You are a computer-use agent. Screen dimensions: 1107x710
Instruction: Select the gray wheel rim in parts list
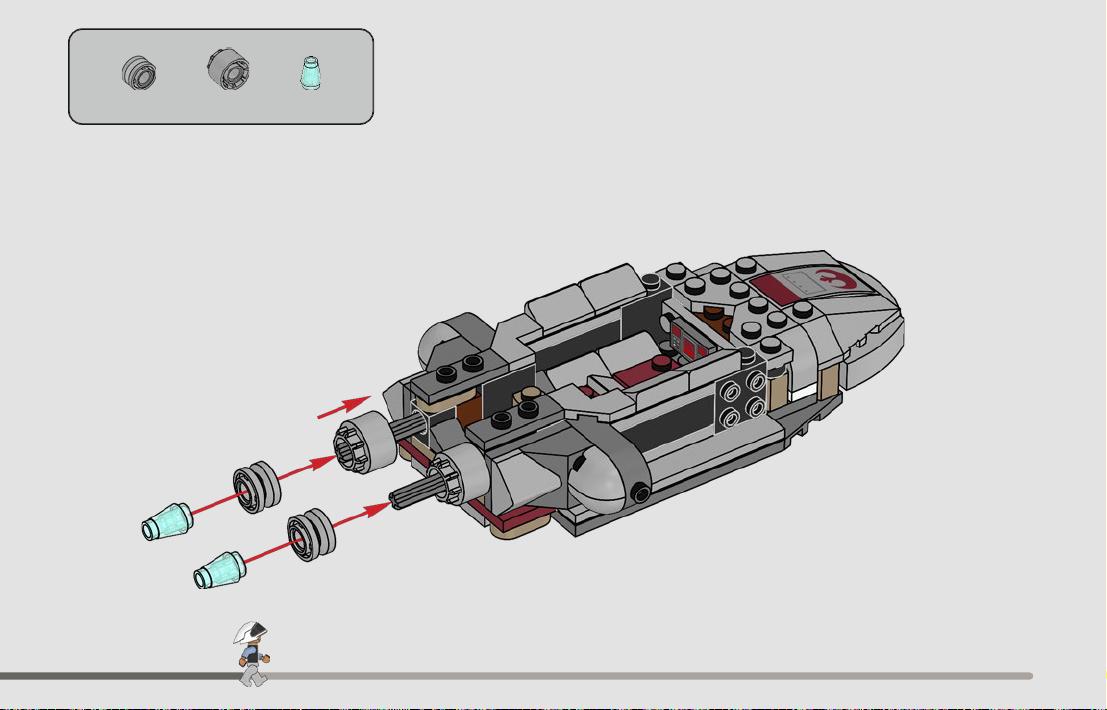(x=138, y=73)
